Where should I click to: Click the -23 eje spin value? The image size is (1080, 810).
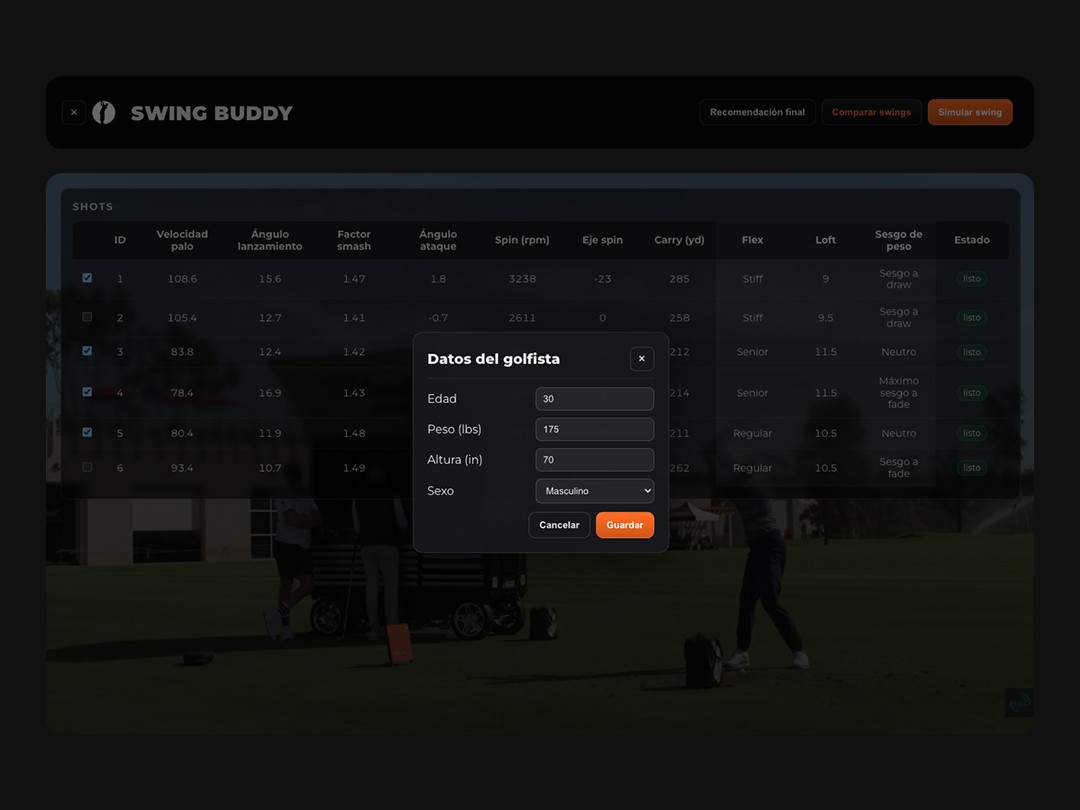tap(603, 279)
